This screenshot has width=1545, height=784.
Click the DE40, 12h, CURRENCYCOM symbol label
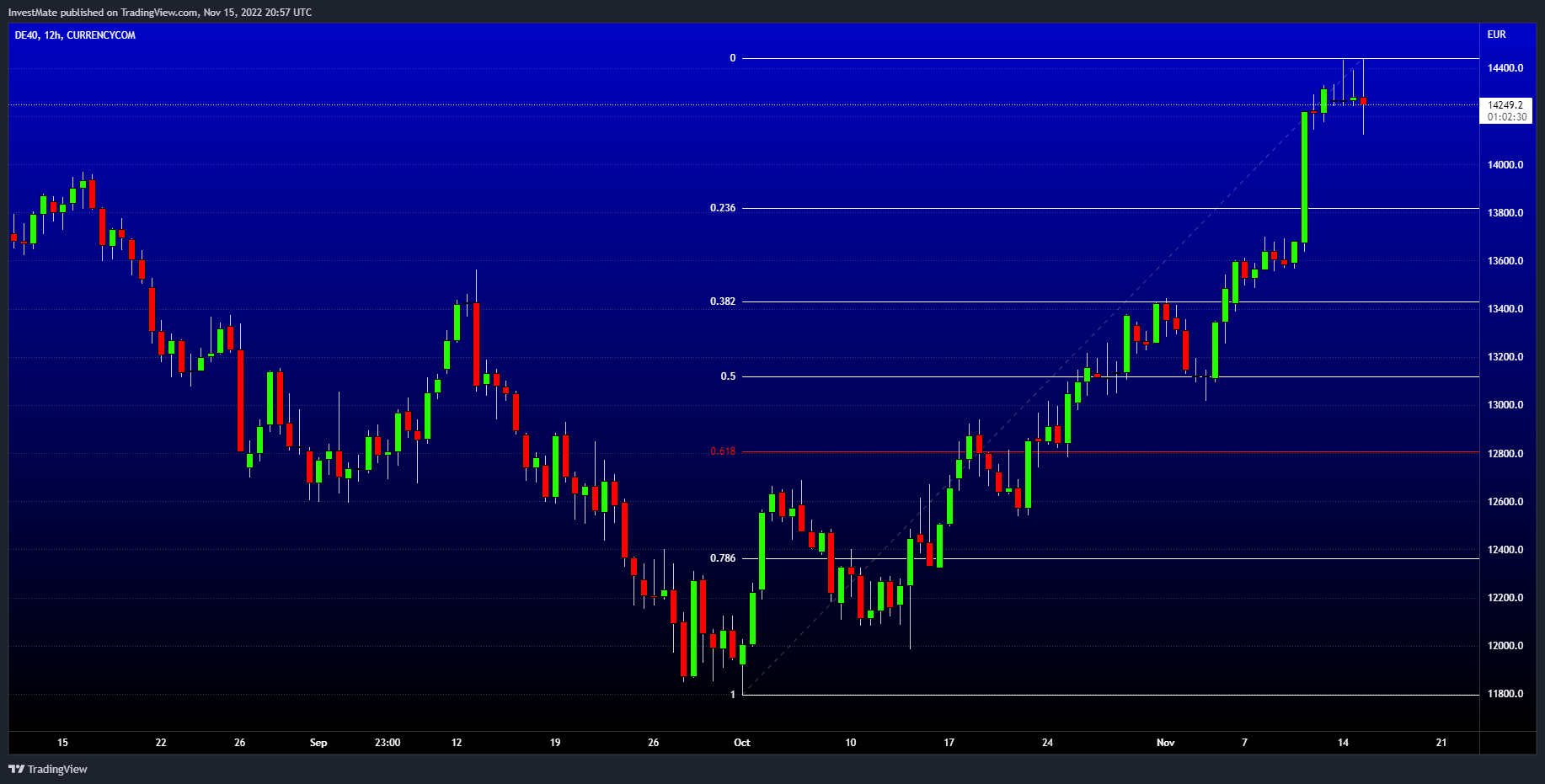[x=75, y=35]
